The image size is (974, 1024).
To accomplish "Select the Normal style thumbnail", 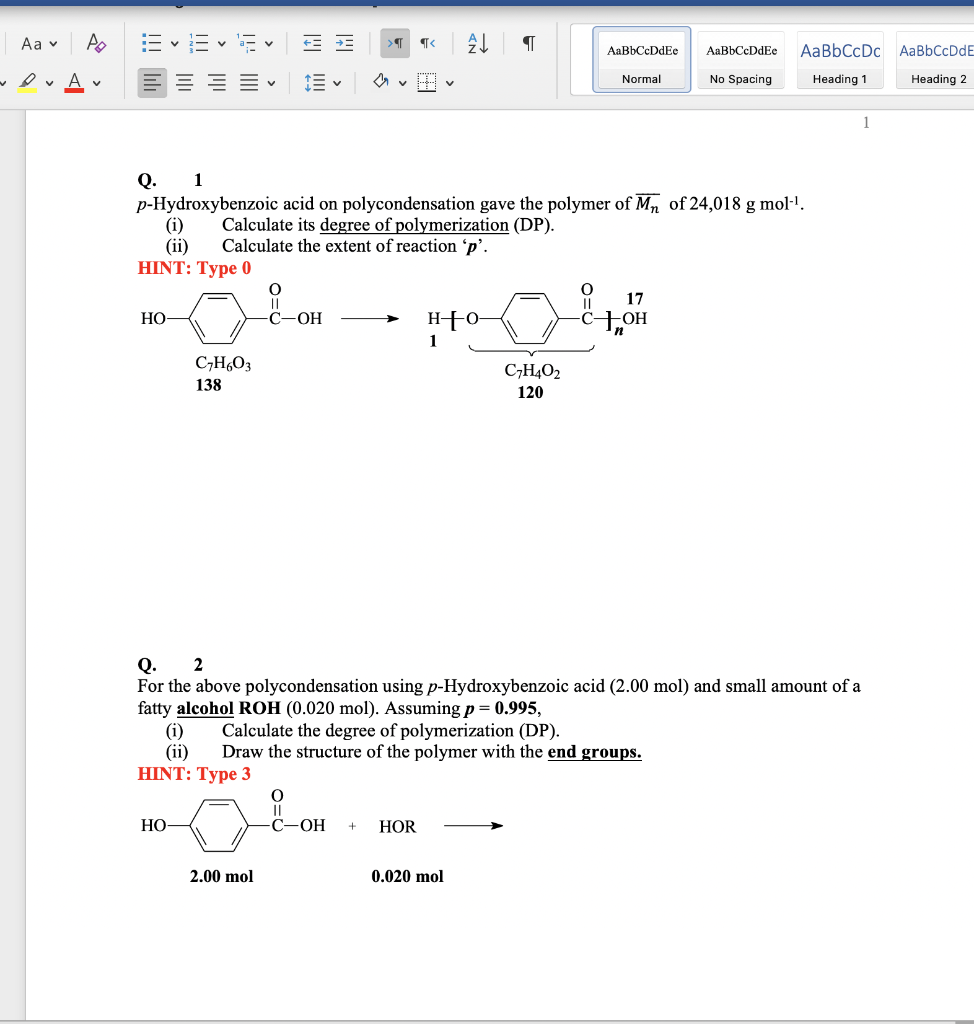I will [641, 58].
